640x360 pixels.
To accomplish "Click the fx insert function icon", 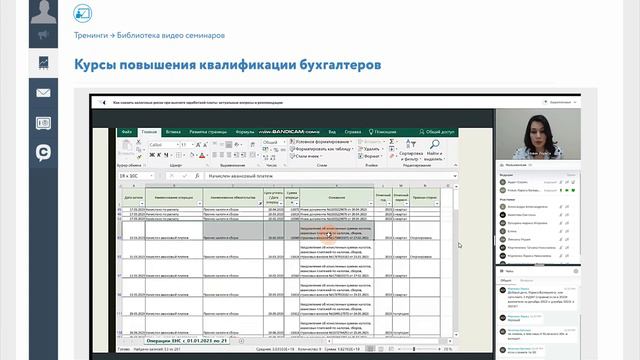I will coord(197,176).
